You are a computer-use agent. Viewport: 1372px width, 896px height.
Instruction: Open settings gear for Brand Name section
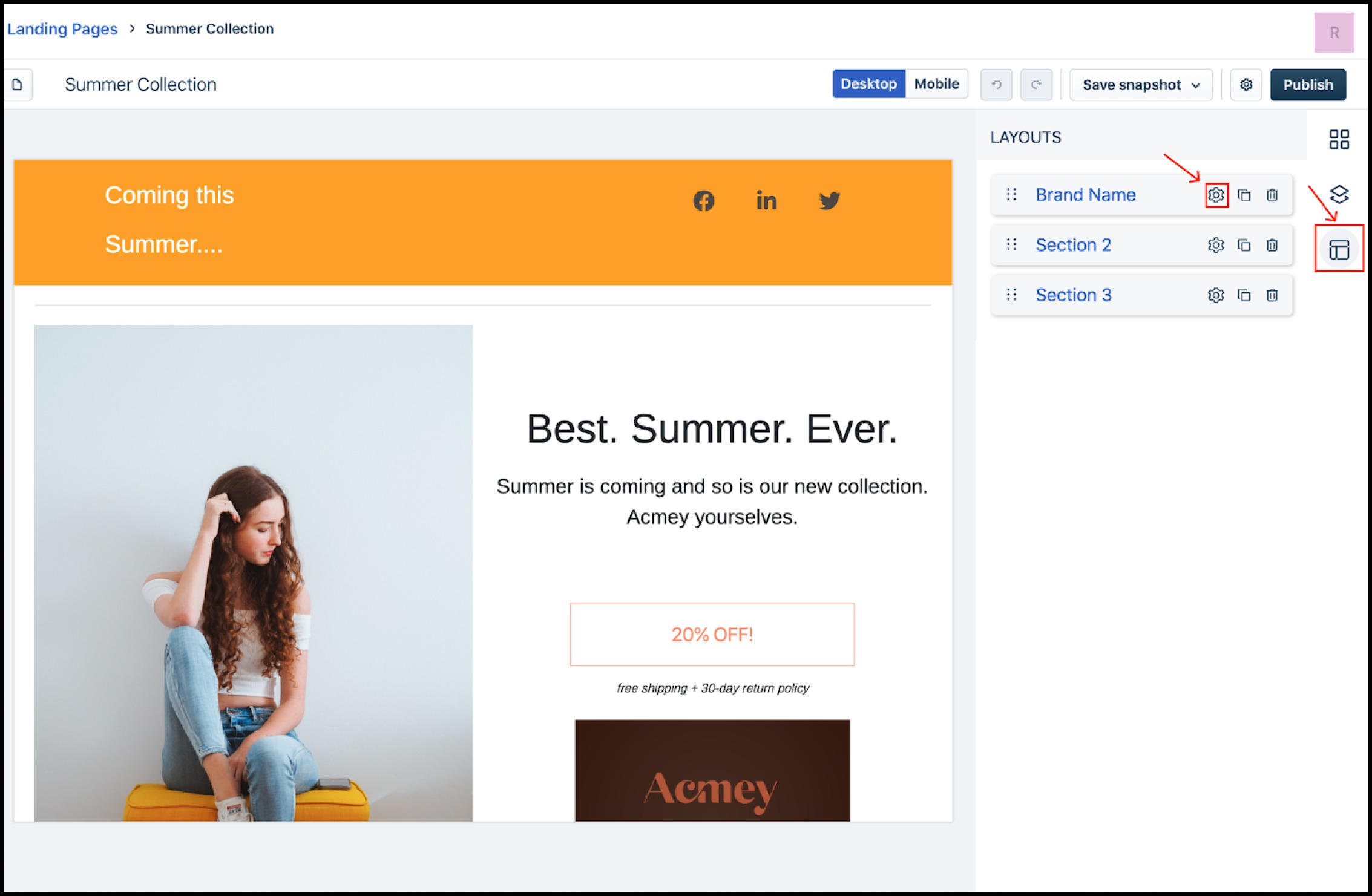tap(1215, 195)
